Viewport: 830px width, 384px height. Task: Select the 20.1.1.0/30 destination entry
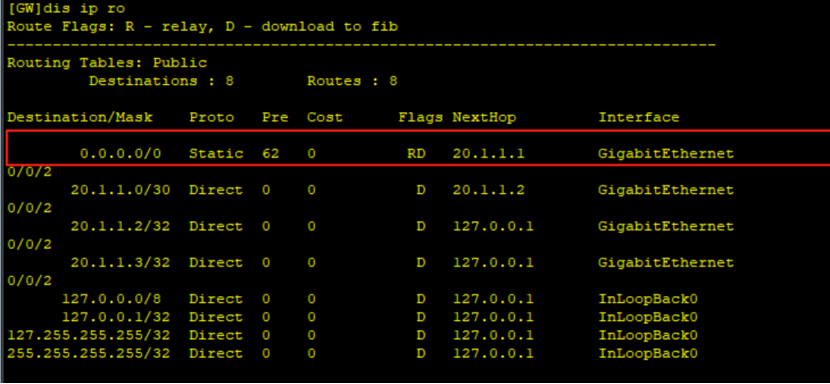tap(121, 190)
